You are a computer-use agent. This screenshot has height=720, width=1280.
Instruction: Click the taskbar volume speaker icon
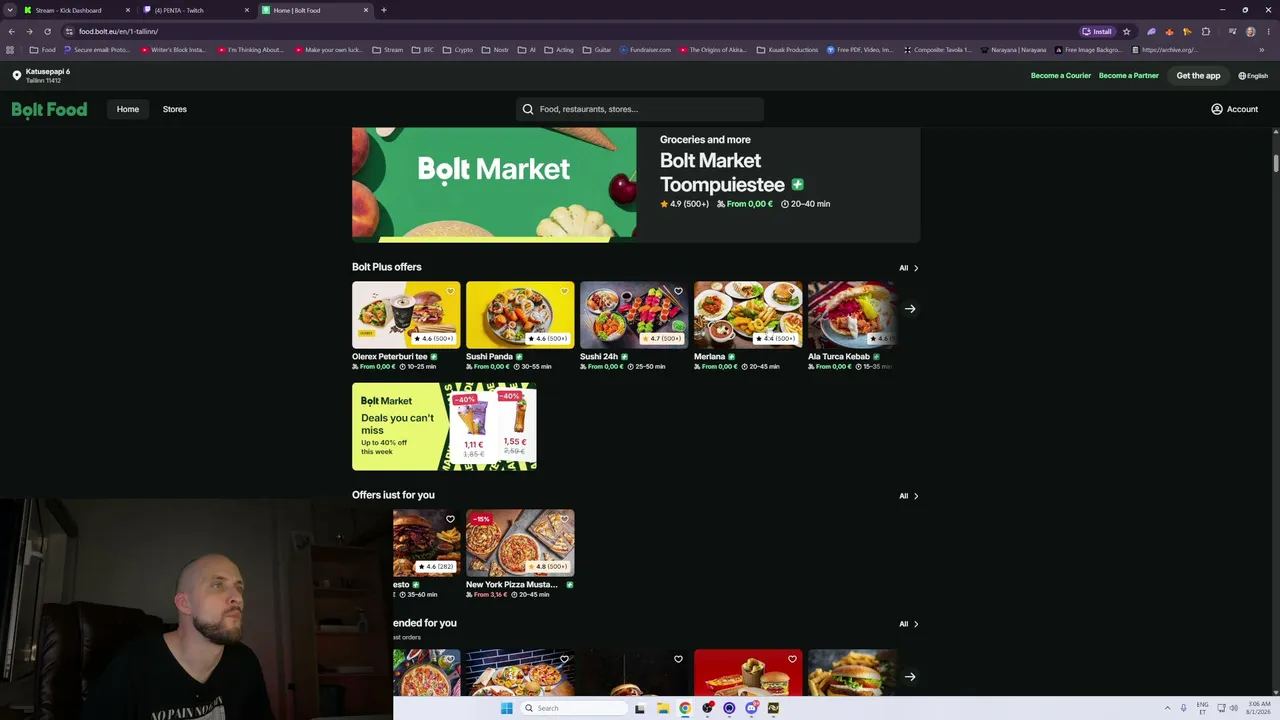tap(1233, 708)
